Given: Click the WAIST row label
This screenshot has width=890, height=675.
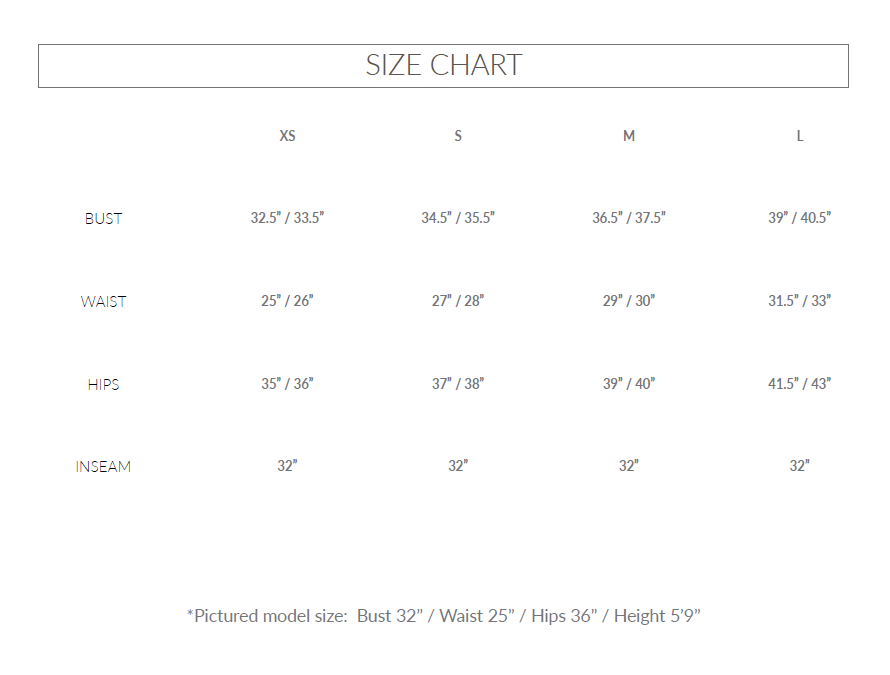Looking at the screenshot, I should [x=103, y=301].
